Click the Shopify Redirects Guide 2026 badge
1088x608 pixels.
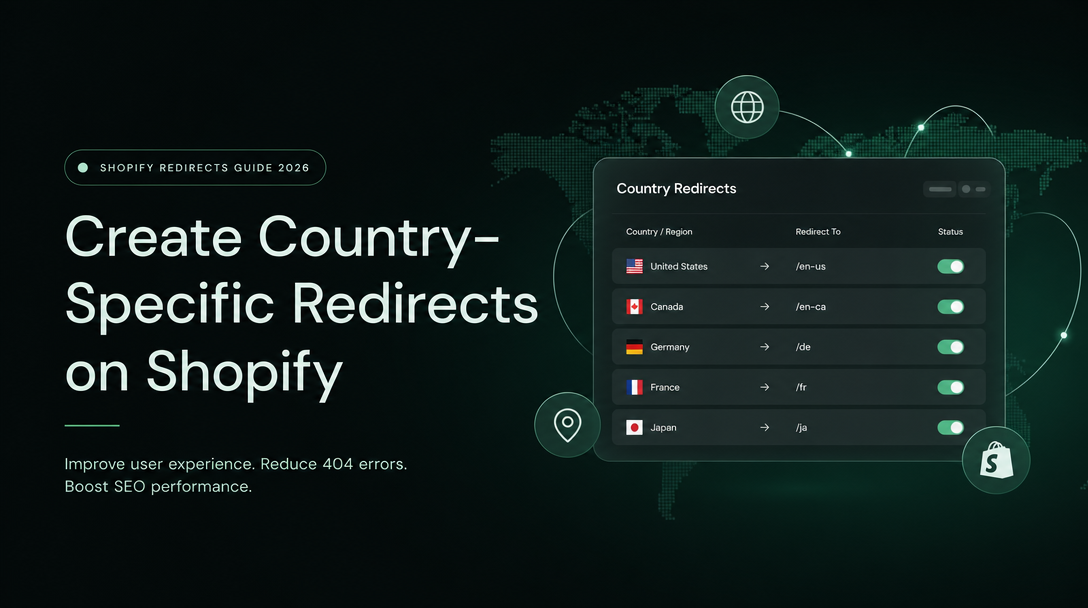pyautogui.click(x=195, y=167)
